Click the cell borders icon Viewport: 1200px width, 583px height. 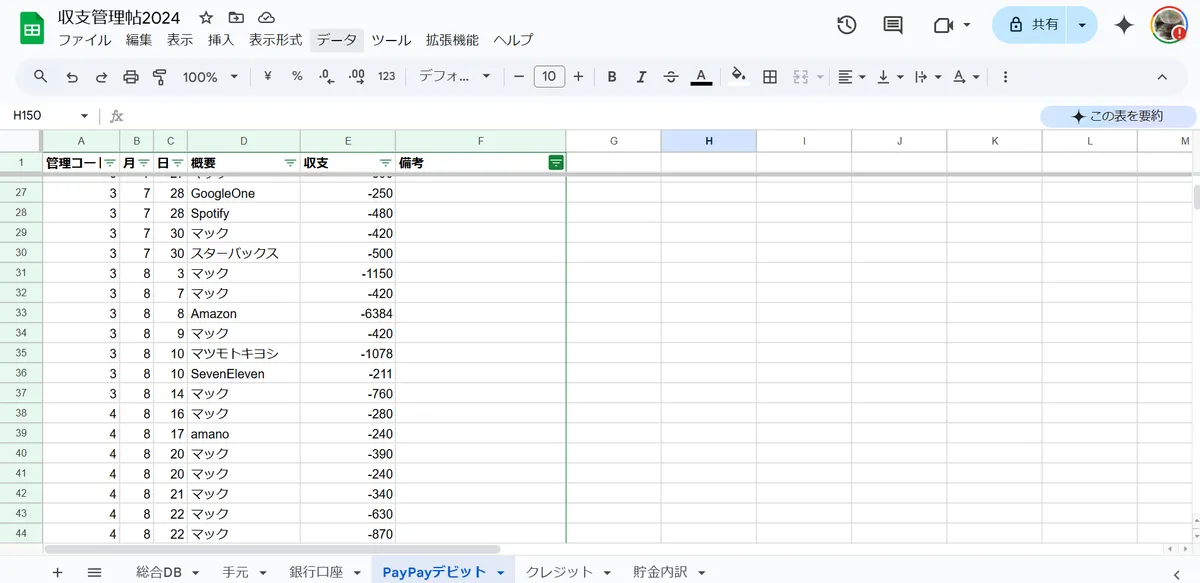tap(770, 77)
